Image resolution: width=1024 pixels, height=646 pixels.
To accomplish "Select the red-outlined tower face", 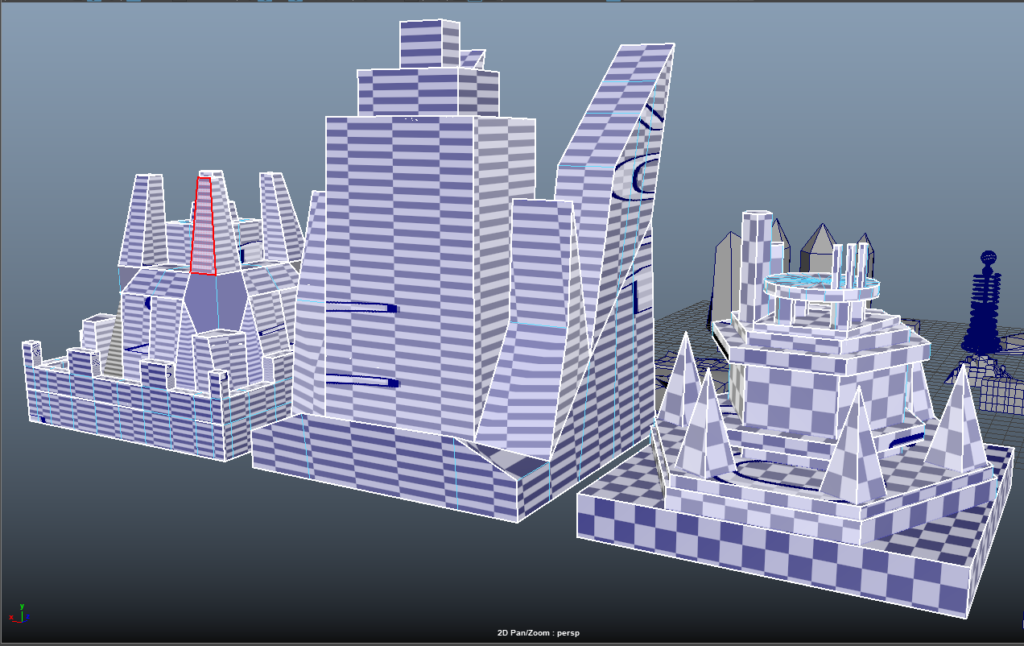I will [x=205, y=226].
